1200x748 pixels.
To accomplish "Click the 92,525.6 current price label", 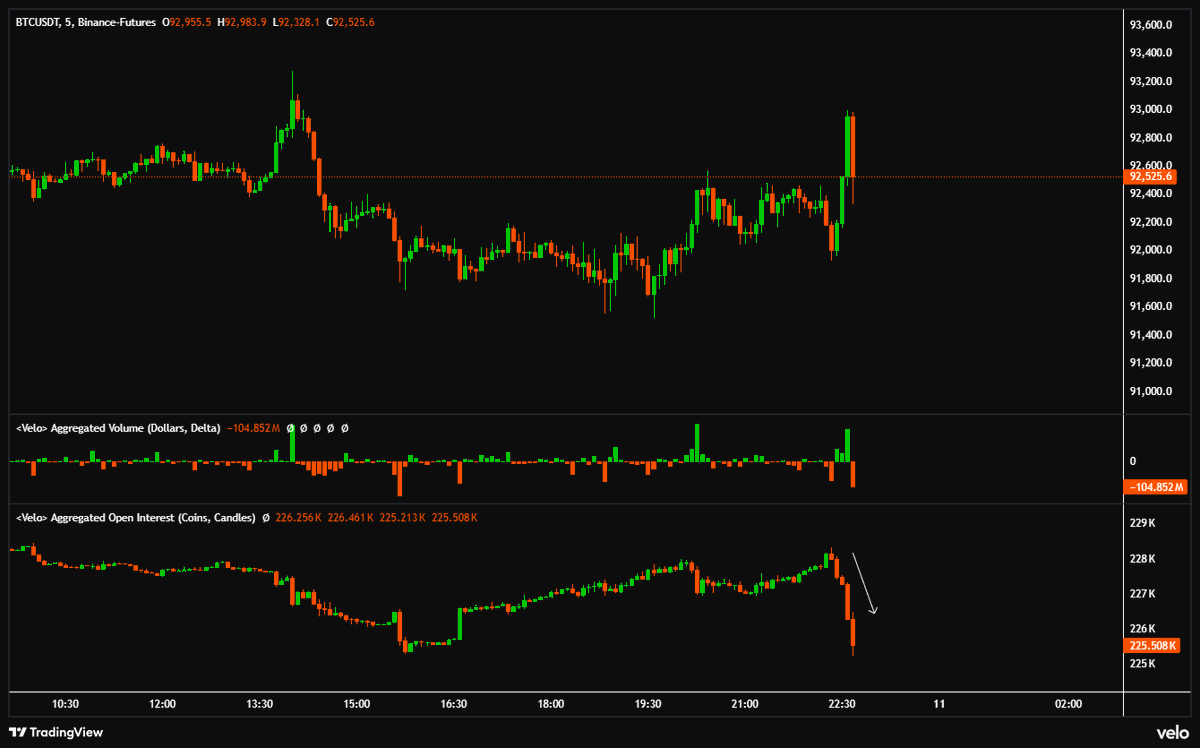I will (1151, 177).
